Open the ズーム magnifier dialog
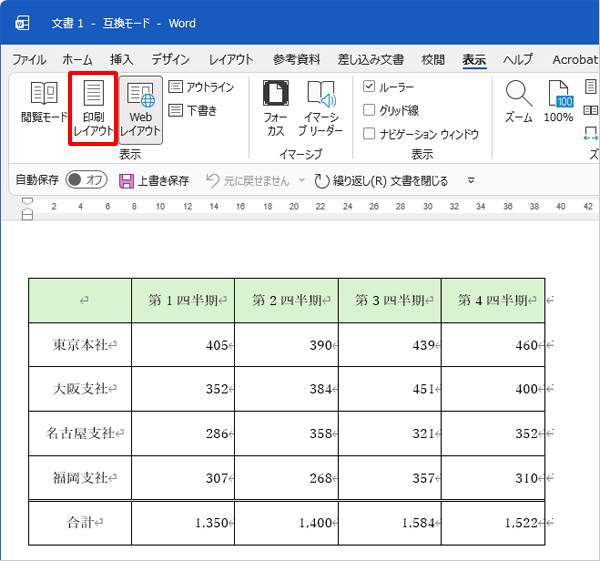600x561 pixels. (518, 101)
